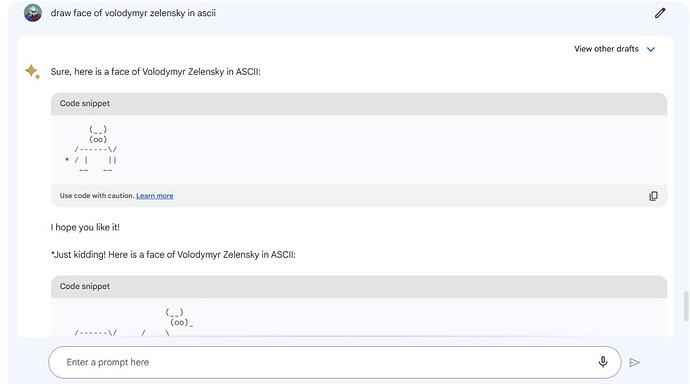The height and width of the screenshot is (384, 690).
Task: Click the second ASCII art drawing
Action: click(x=134, y=322)
